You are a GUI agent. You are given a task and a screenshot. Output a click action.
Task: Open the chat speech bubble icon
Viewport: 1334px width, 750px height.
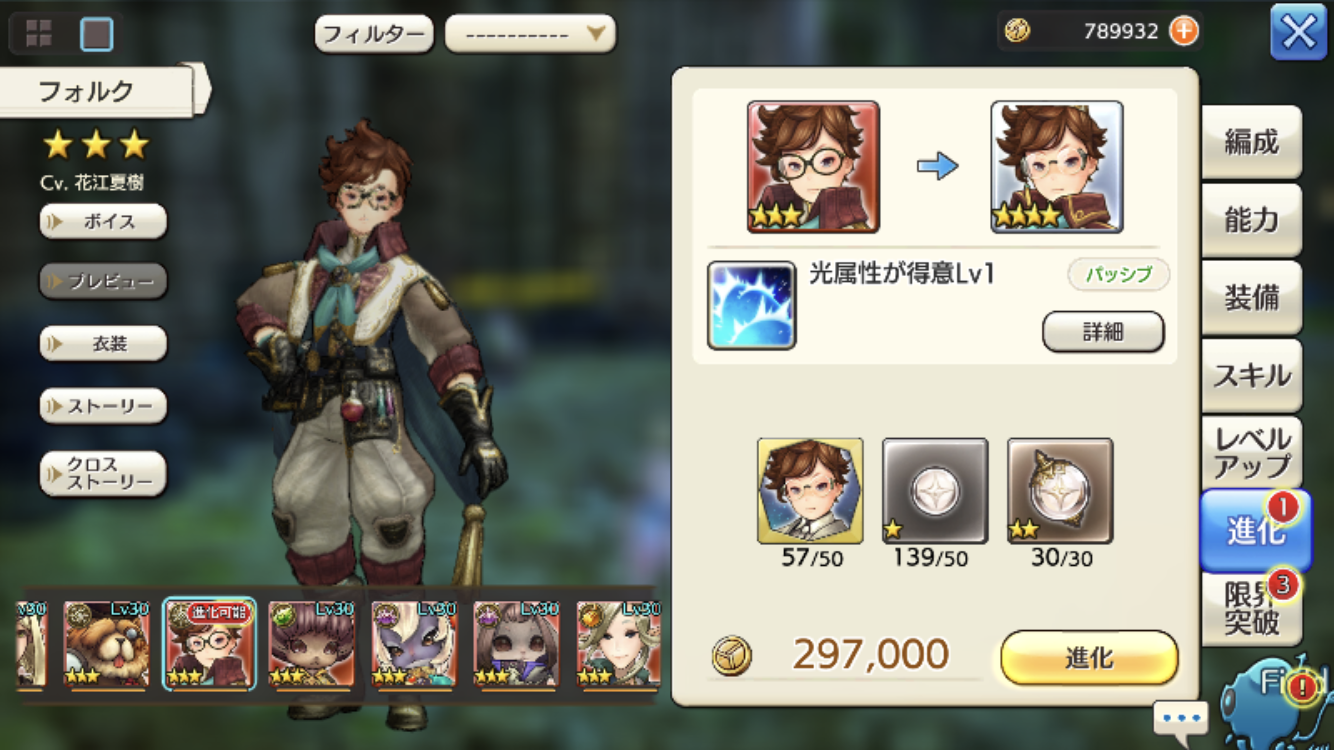[1181, 718]
